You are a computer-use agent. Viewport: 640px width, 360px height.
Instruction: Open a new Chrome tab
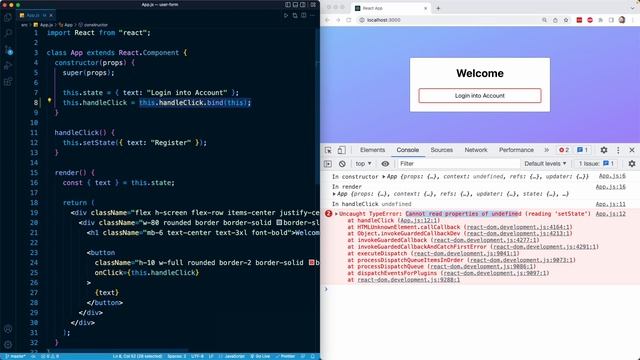click(x=438, y=8)
